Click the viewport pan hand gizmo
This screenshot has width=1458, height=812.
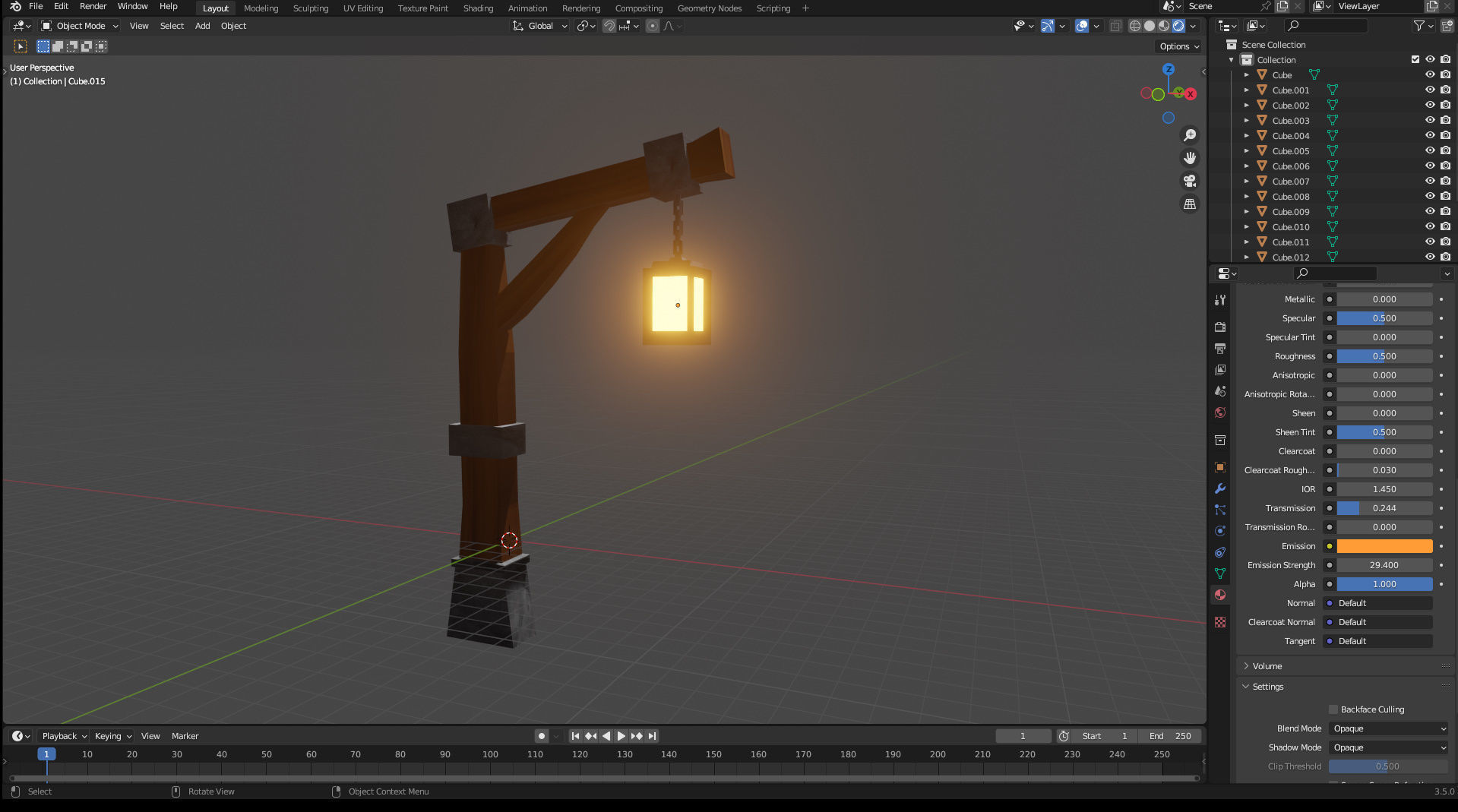[1190, 158]
